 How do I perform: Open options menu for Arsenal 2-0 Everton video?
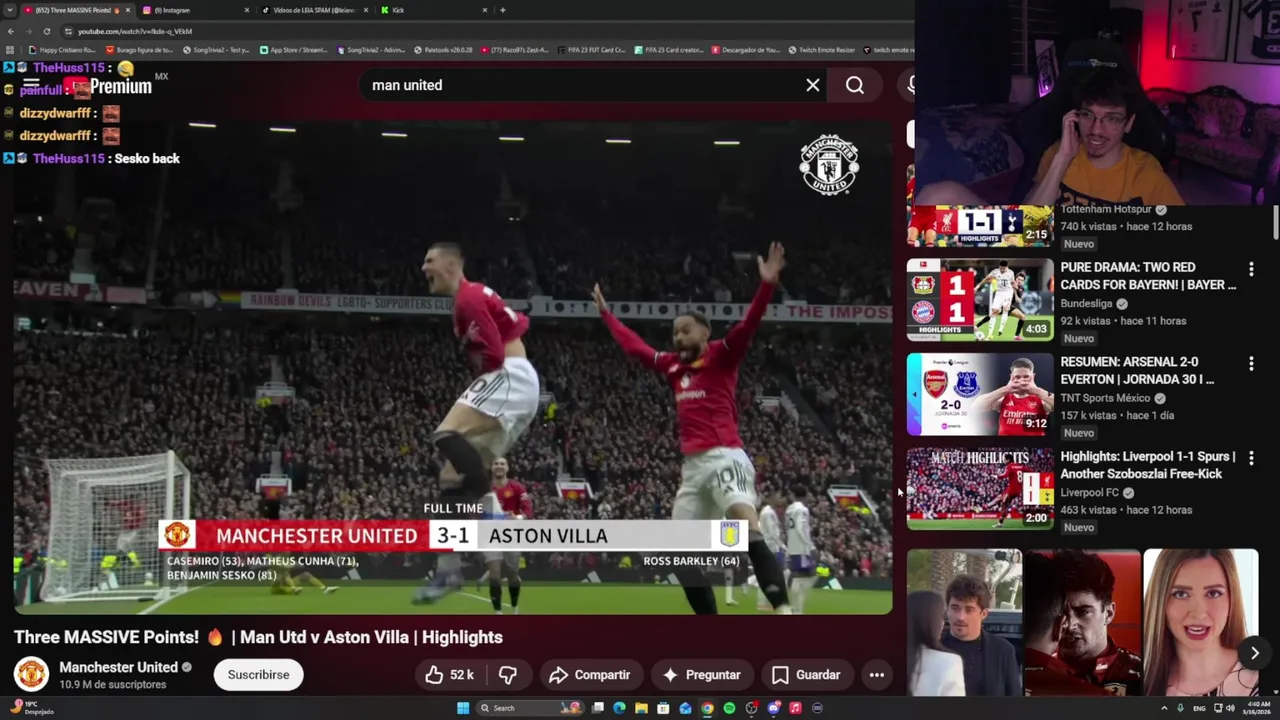pyautogui.click(x=1251, y=364)
